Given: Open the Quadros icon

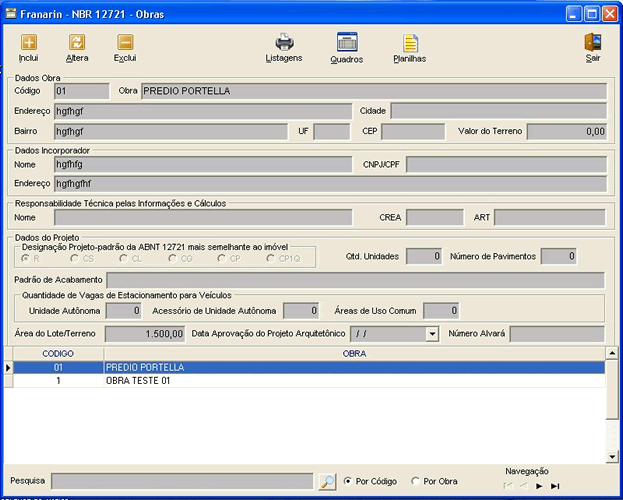Looking at the screenshot, I should pyautogui.click(x=347, y=42).
